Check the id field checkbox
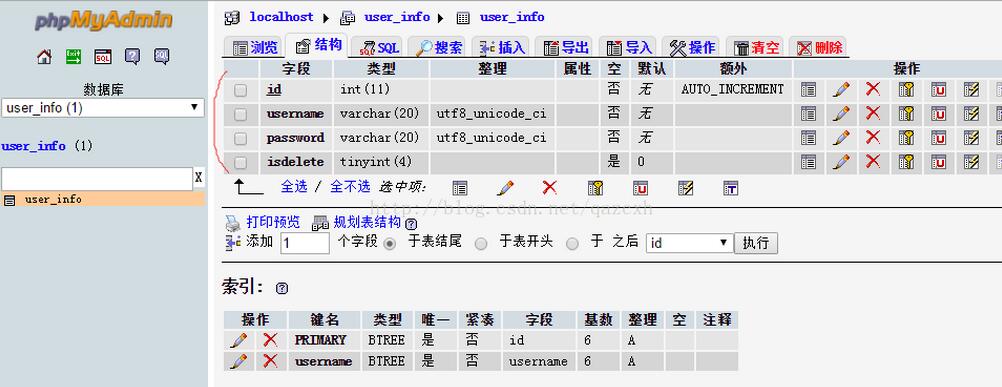Image resolution: width=1002 pixels, height=387 pixels. [240, 90]
